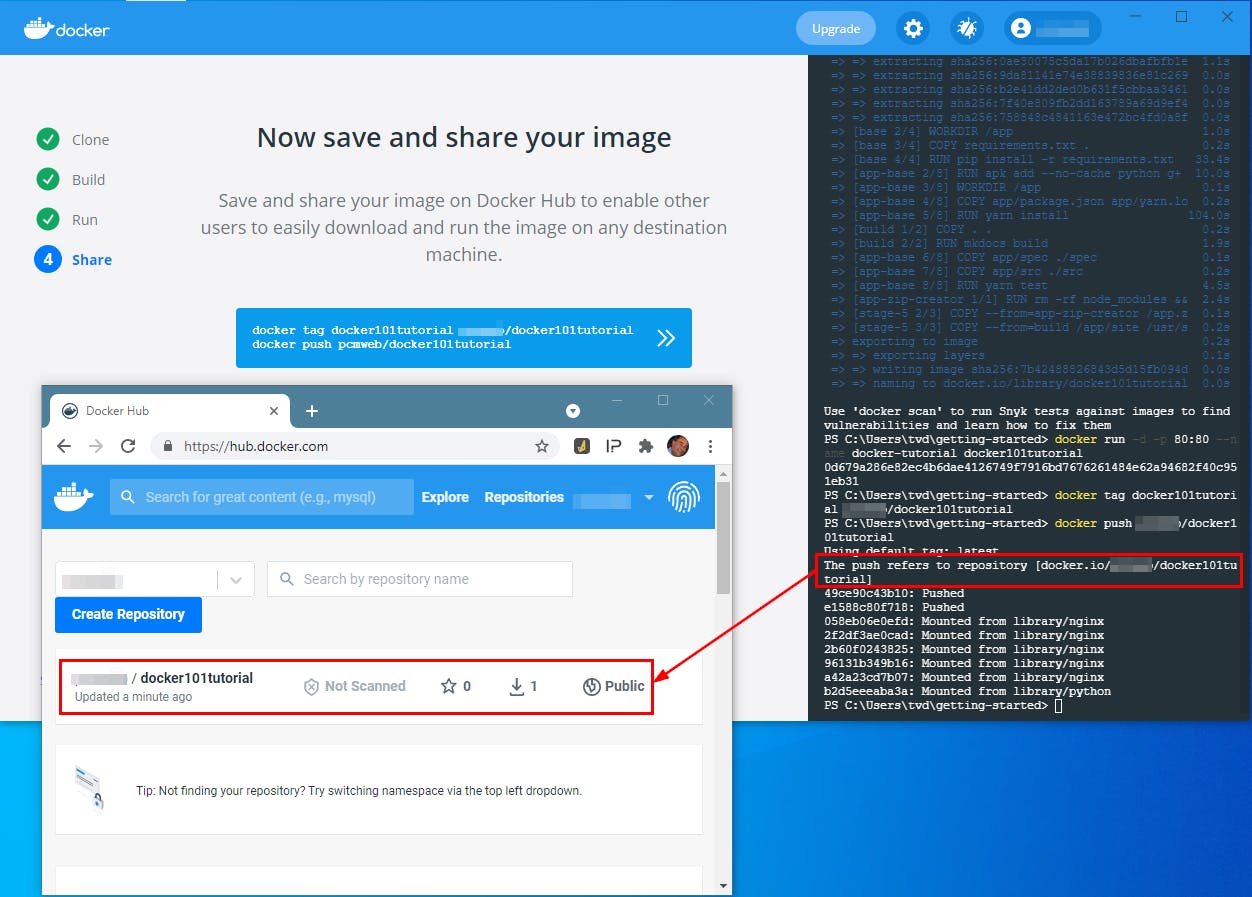1252x897 pixels.
Task: Reload the Docker Hub page
Action: (128, 446)
